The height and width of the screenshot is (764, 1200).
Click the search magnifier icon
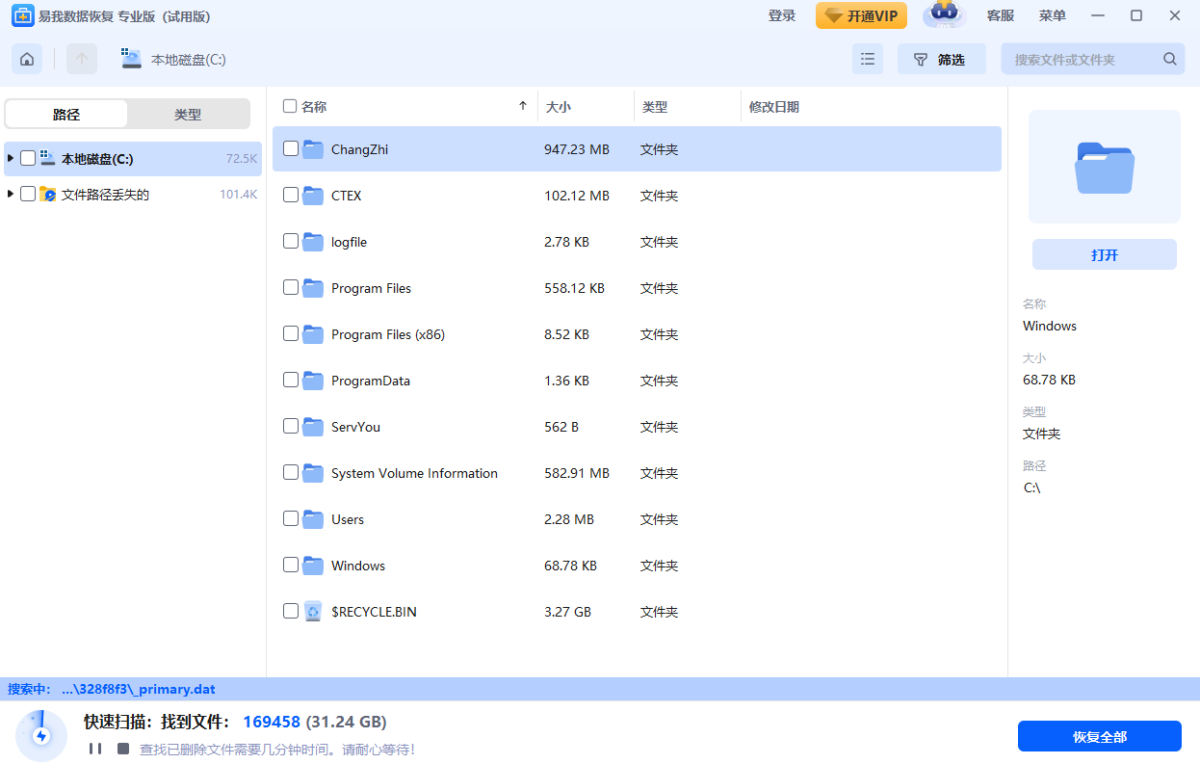[x=1170, y=59]
